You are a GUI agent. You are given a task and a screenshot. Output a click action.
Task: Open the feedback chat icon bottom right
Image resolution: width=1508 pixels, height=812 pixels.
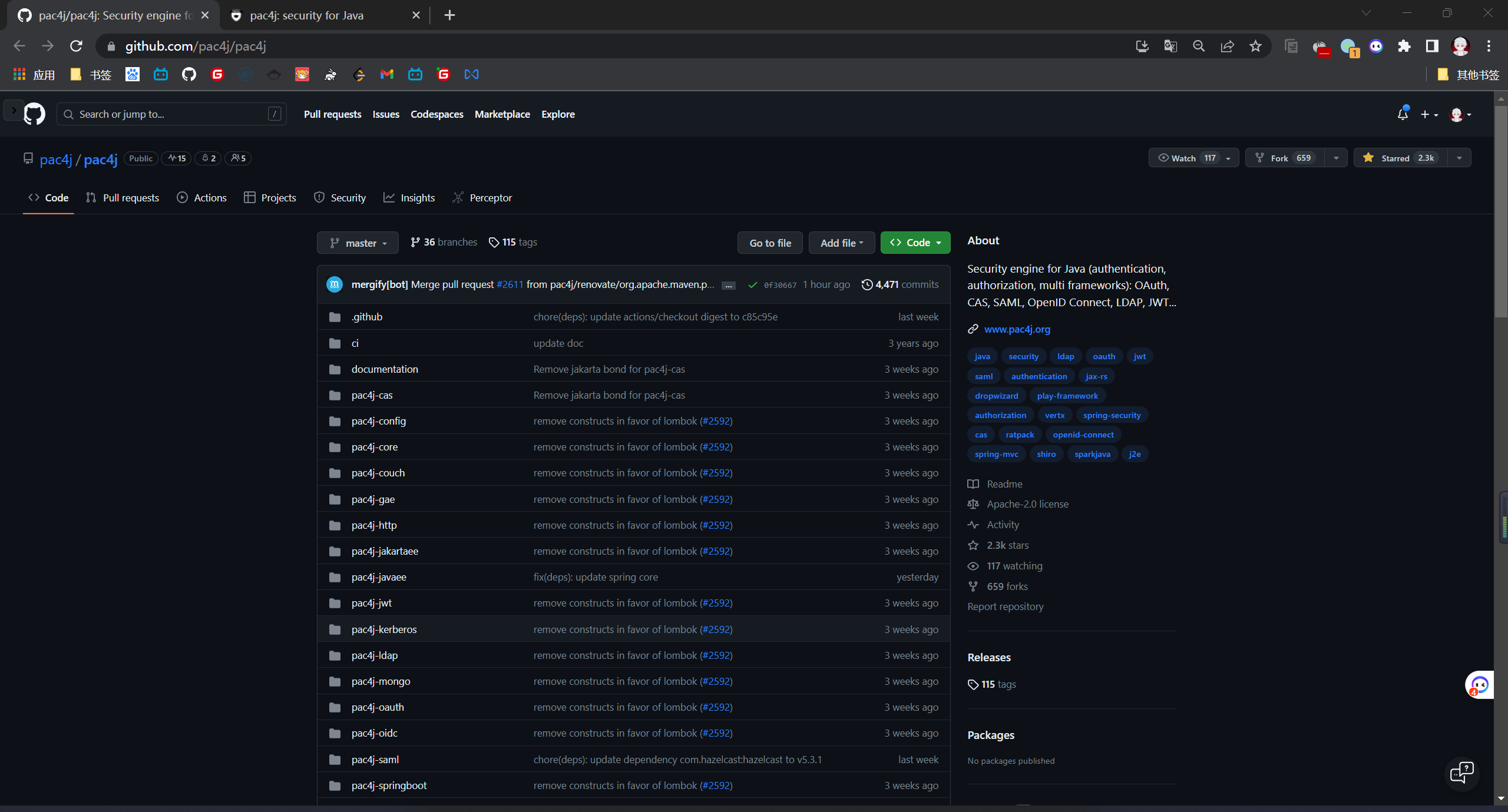(1461, 773)
